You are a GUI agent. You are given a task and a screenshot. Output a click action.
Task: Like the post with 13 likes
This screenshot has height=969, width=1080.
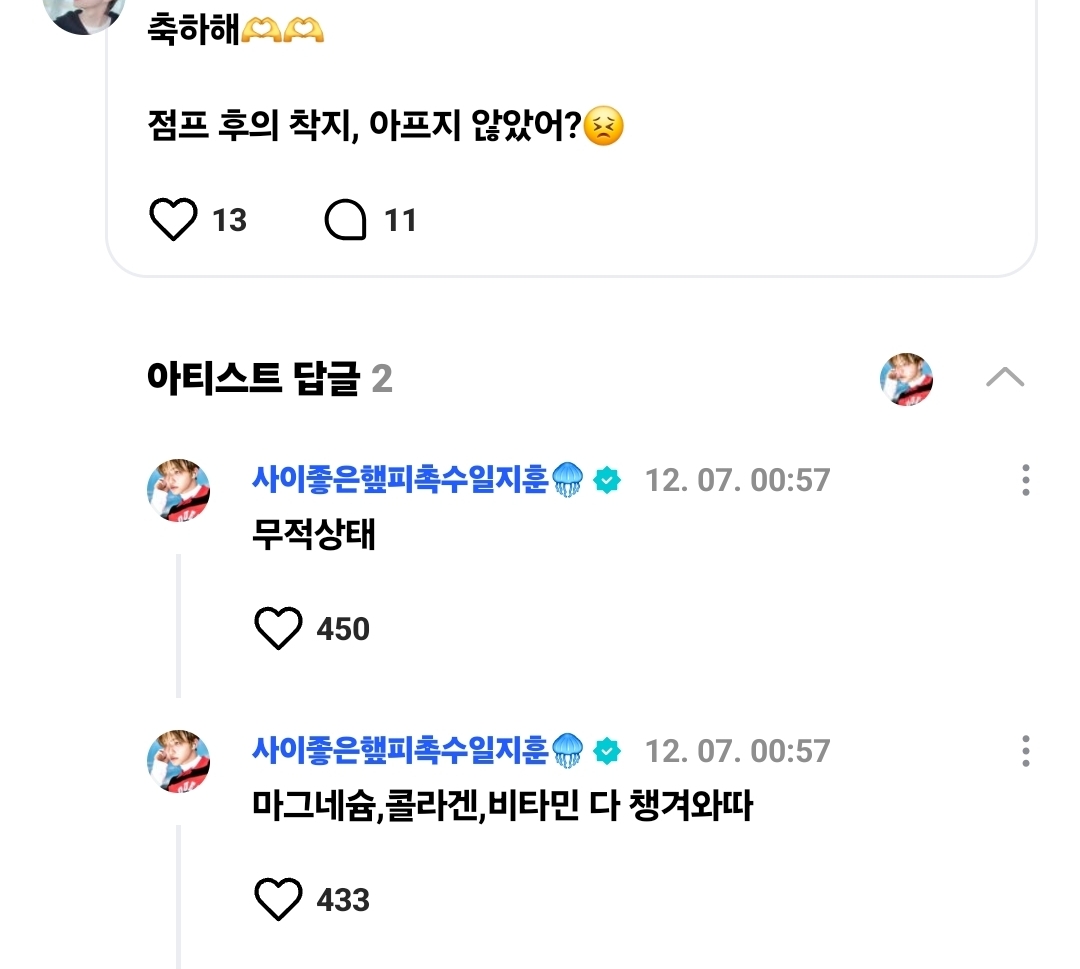[174, 220]
